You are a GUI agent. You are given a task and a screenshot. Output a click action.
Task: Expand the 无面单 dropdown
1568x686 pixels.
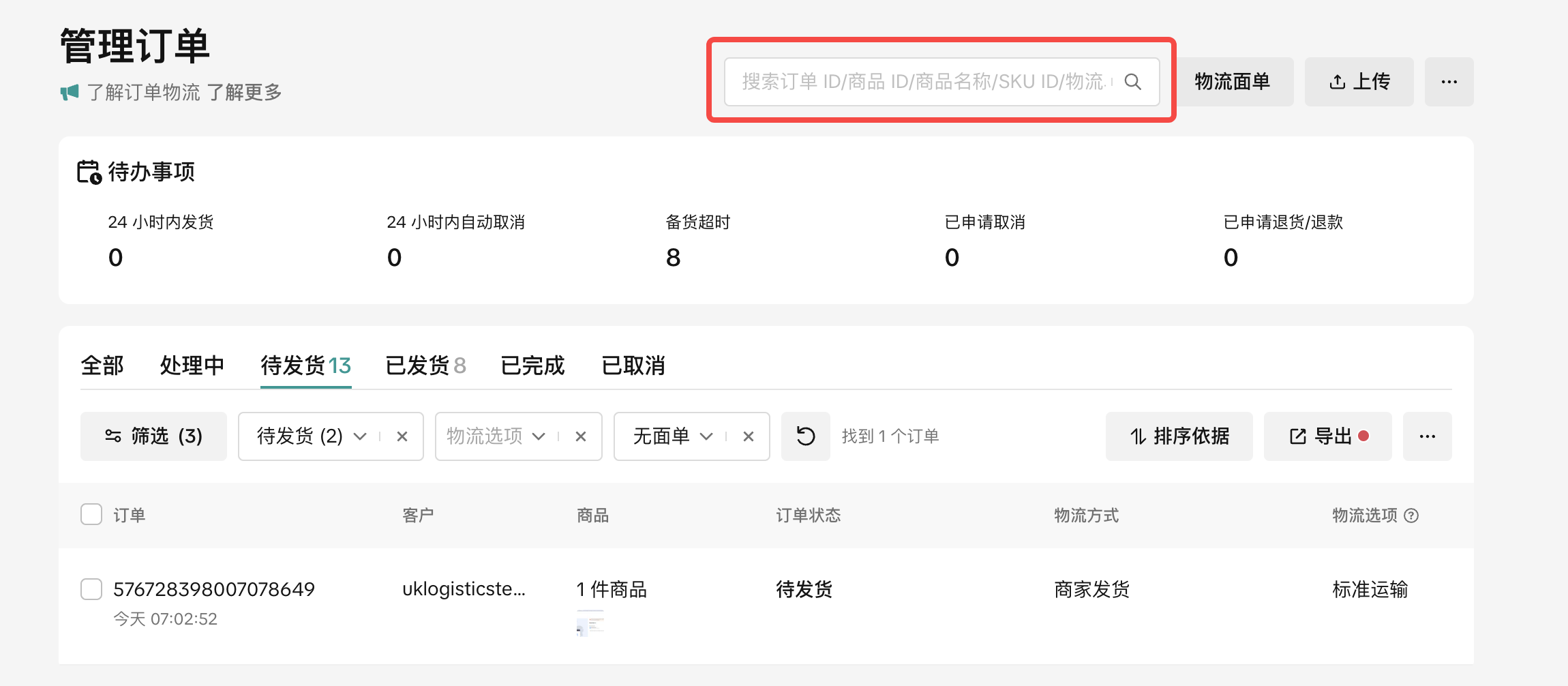pyautogui.click(x=706, y=436)
